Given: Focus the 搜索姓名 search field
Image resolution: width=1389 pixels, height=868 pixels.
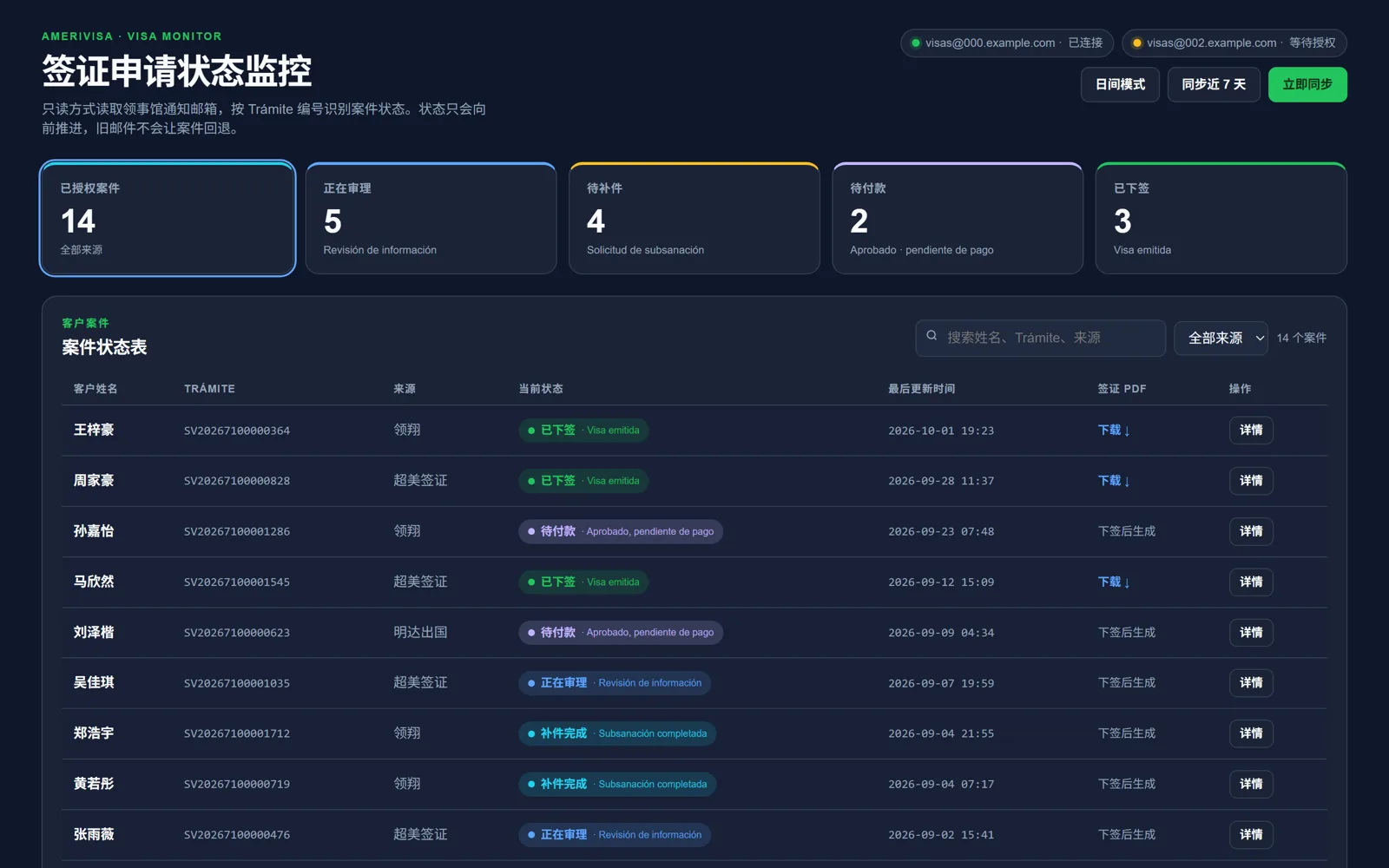Looking at the screenshot, I should [1040, 338].
